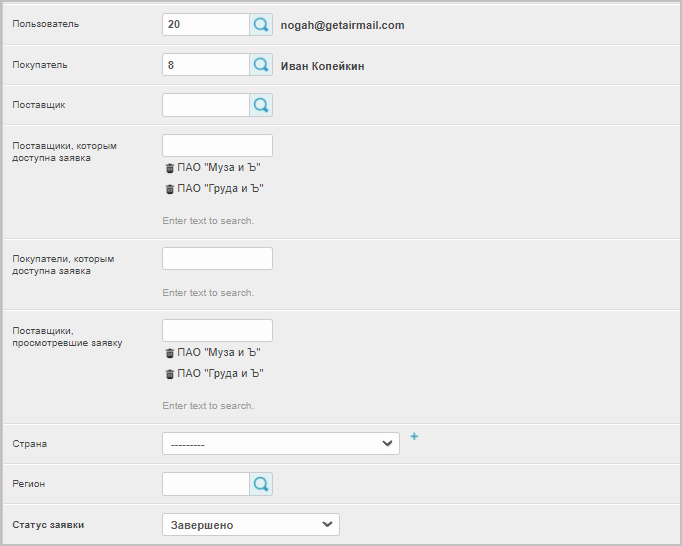Screen dimensions: 682x546
Task: Delete "Груда и Ъ" from suppliers with access
Action: pyautogui.click(x=169, y=189)
